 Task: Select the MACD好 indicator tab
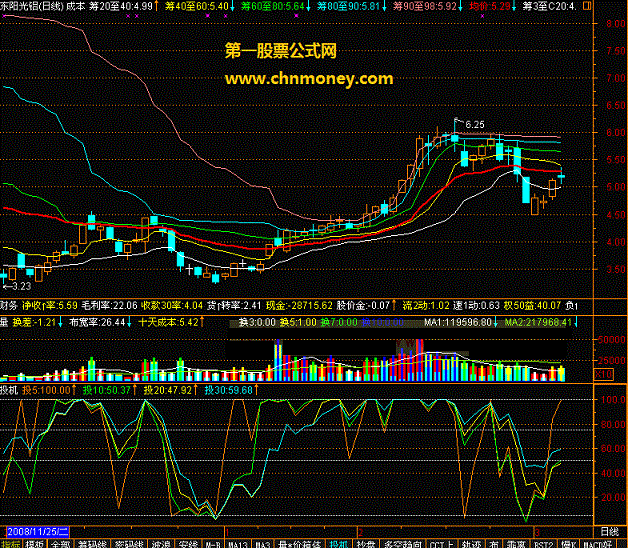pos(597,544)
